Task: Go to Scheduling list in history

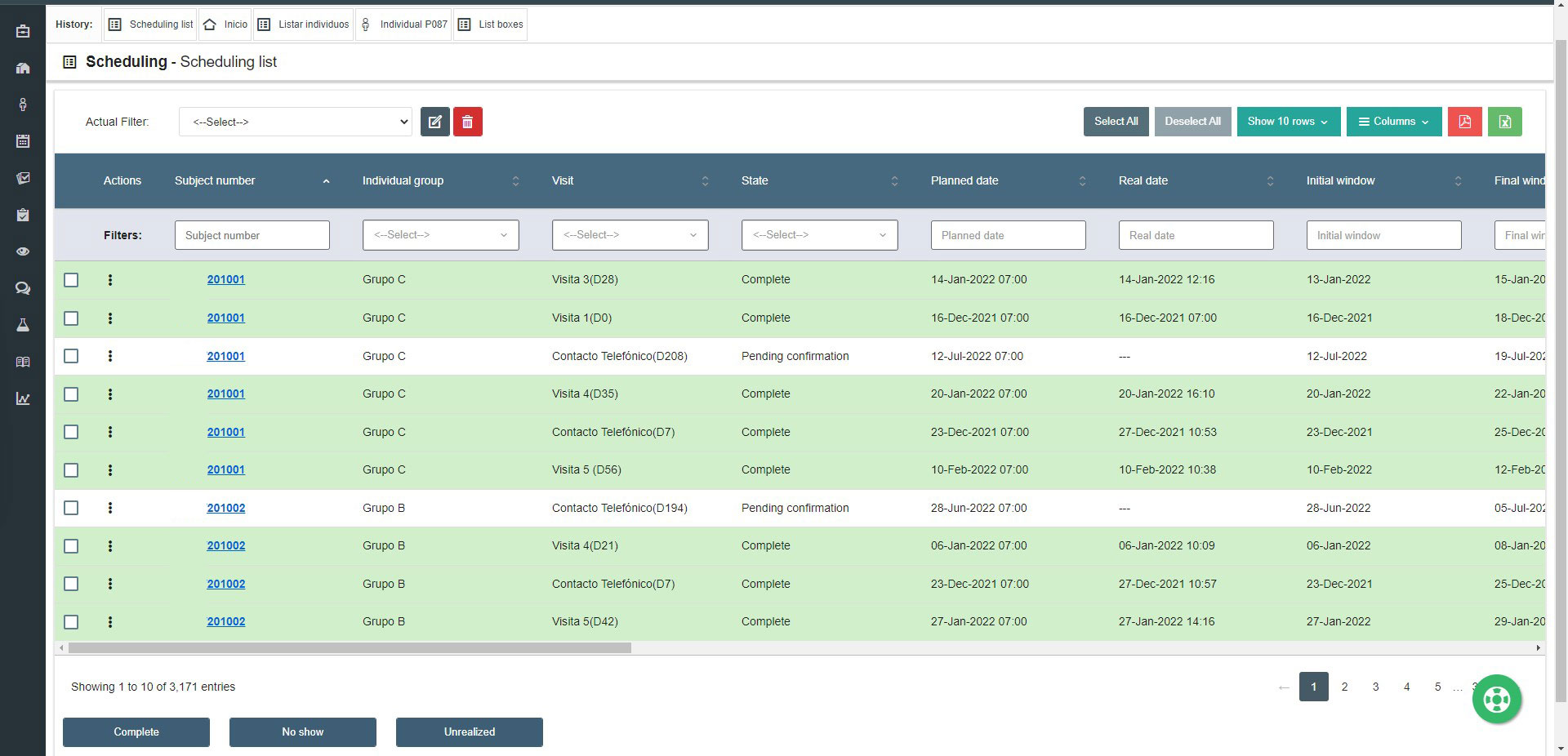Action: [x=151, y=24]
